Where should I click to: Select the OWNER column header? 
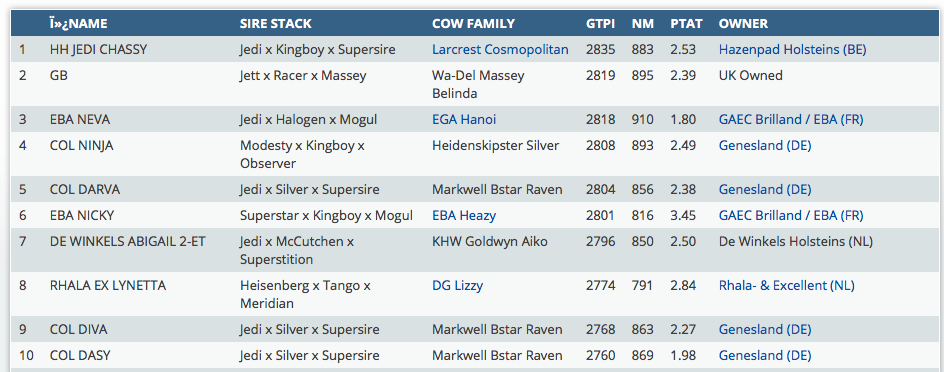743,24
